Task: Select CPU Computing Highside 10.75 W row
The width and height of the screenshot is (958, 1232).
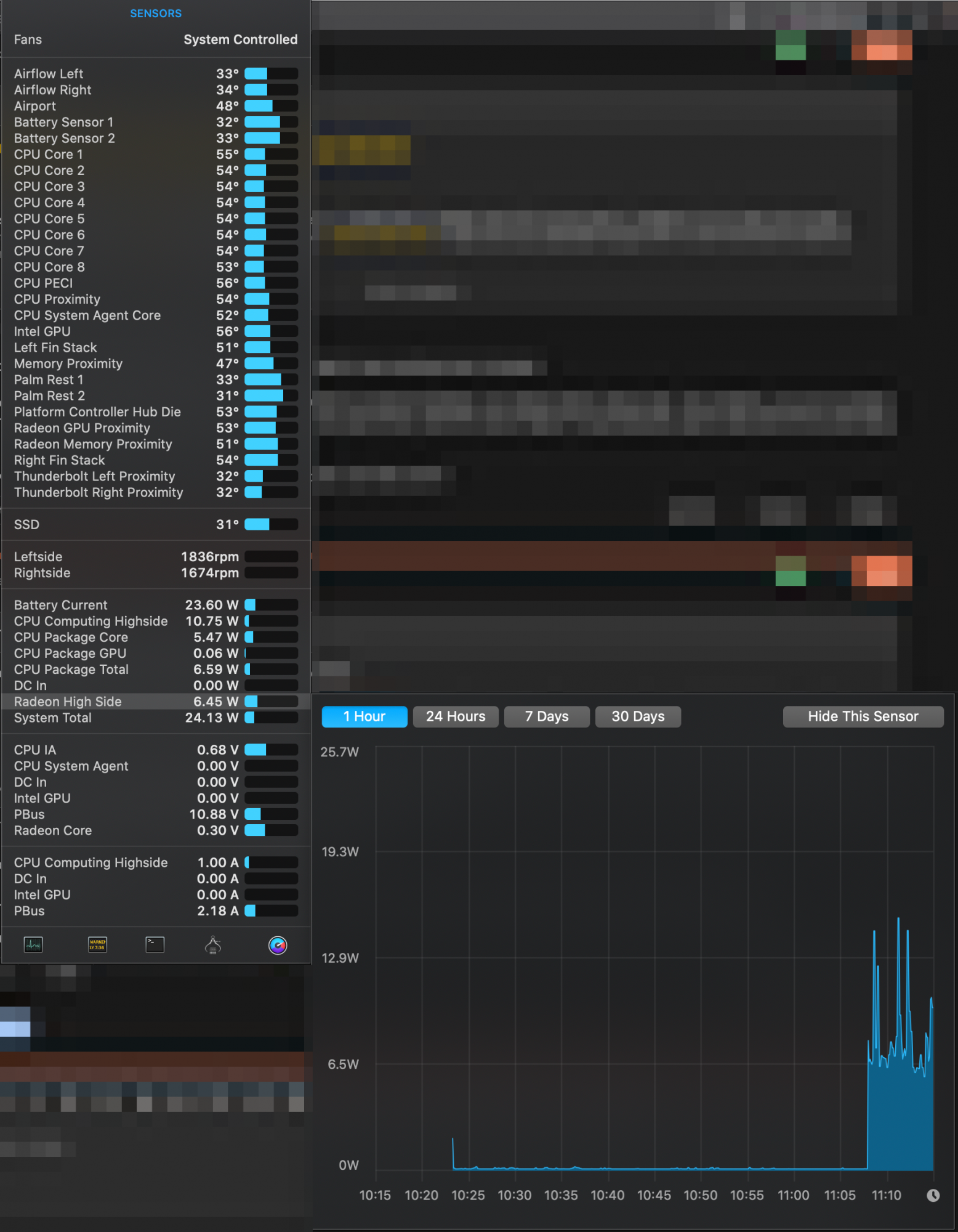Action: click(x=156, y=621)
